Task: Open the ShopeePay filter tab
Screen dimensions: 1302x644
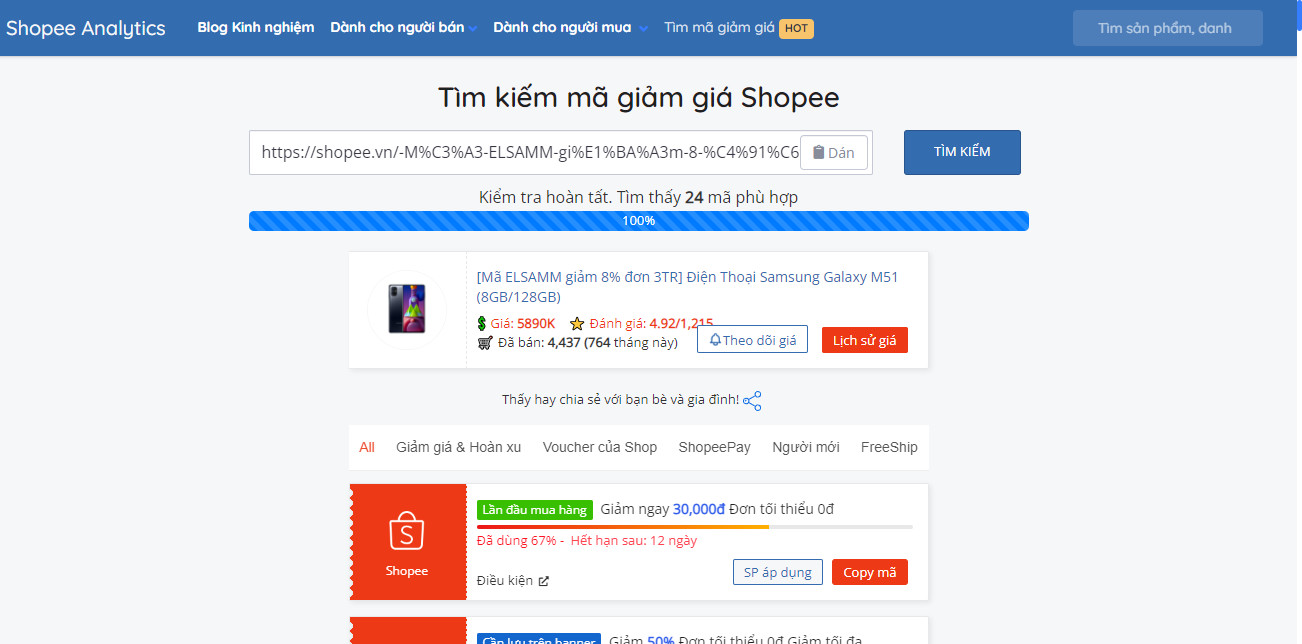Action: click(x=714, y=447)
